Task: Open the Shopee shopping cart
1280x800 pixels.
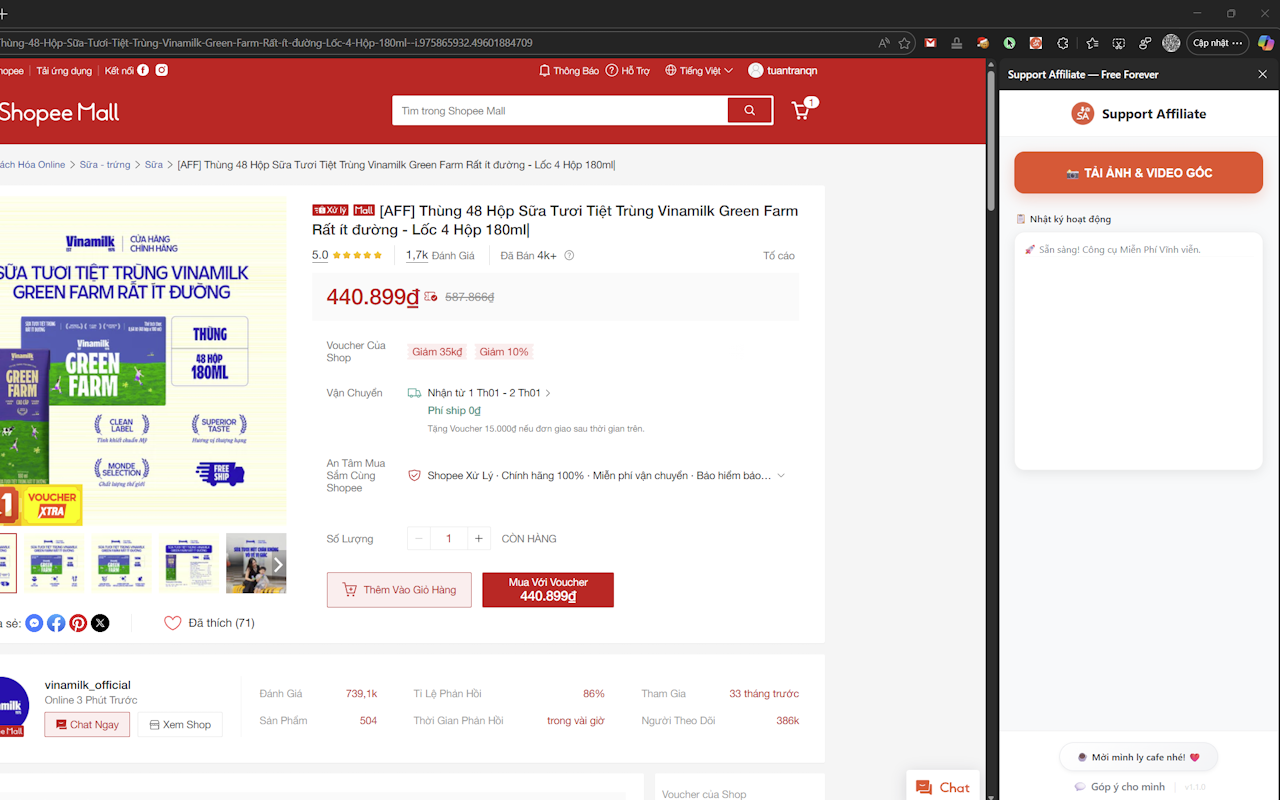Action: point(801,111)
